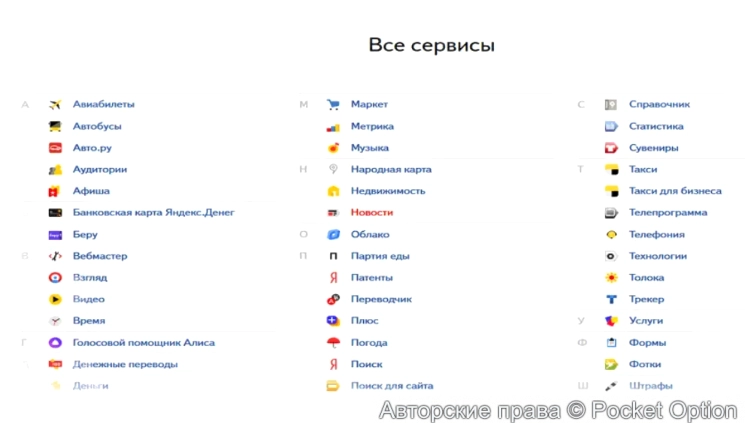Click the red umbrella icon for Погода

tap(333, 342)
